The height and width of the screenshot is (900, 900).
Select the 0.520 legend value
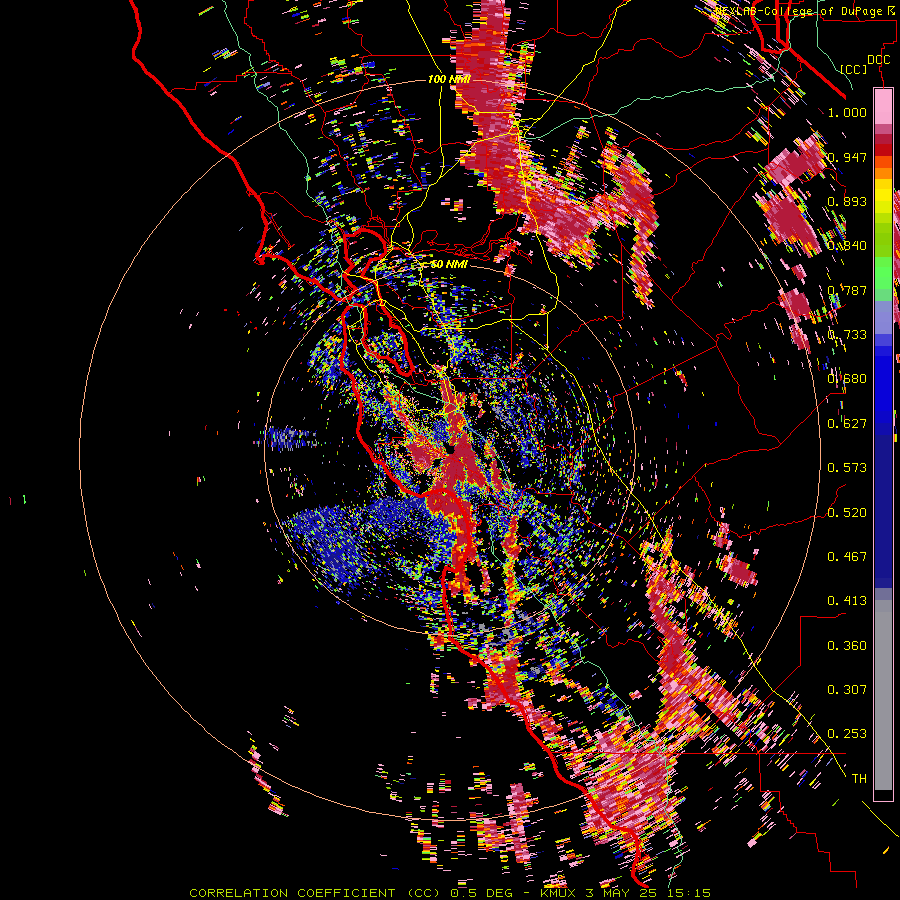tap(847, 513)
